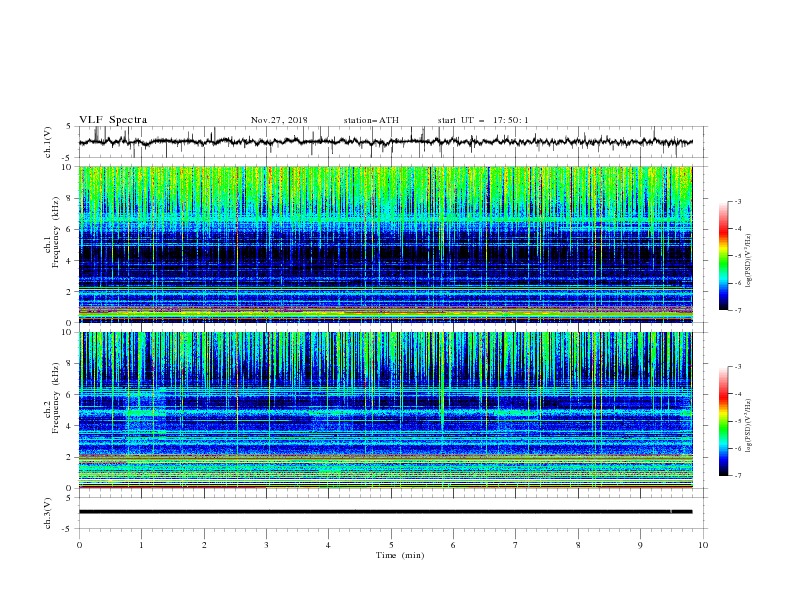Click the "-5" tick on the ch.3(V) axis
This screenshot has height=612, width=792.
[x=68, y=529]
